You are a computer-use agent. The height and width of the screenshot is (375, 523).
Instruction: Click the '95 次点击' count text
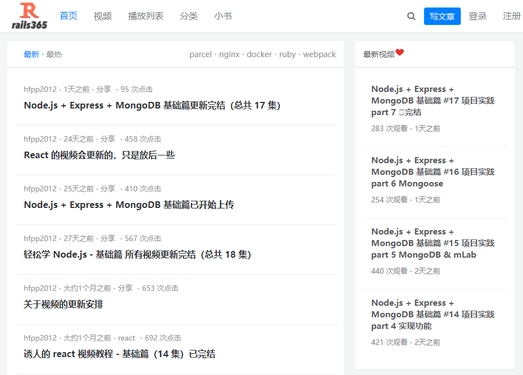click(x=136, y=89)
